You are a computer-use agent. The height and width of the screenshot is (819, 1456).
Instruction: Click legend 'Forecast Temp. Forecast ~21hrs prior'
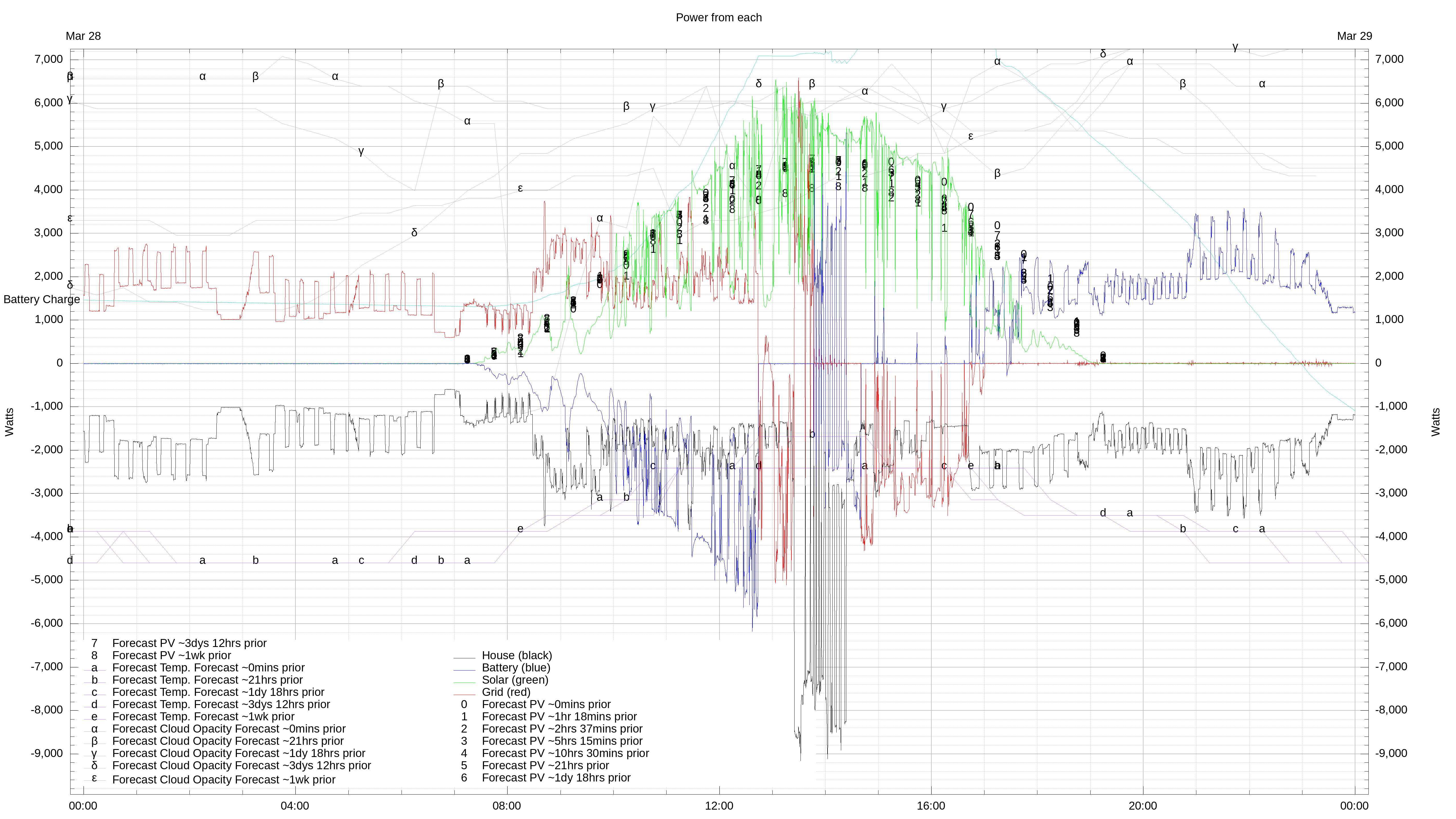[x=207, y=680]
